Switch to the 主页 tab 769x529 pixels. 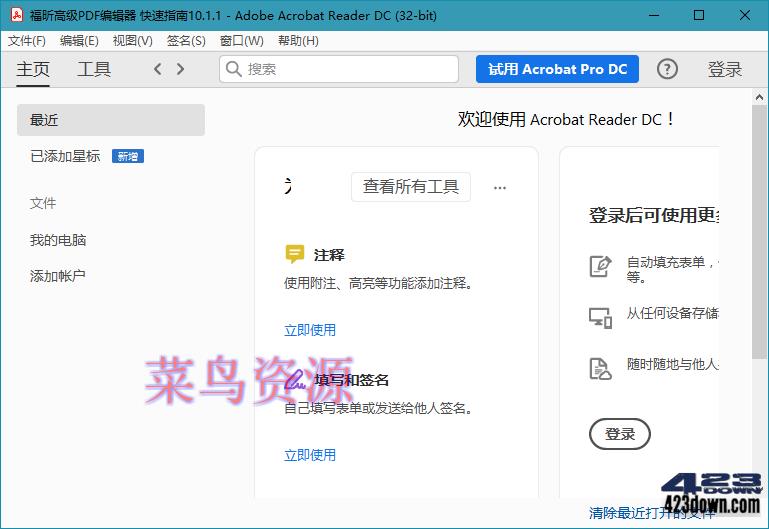tap(33, 69)
